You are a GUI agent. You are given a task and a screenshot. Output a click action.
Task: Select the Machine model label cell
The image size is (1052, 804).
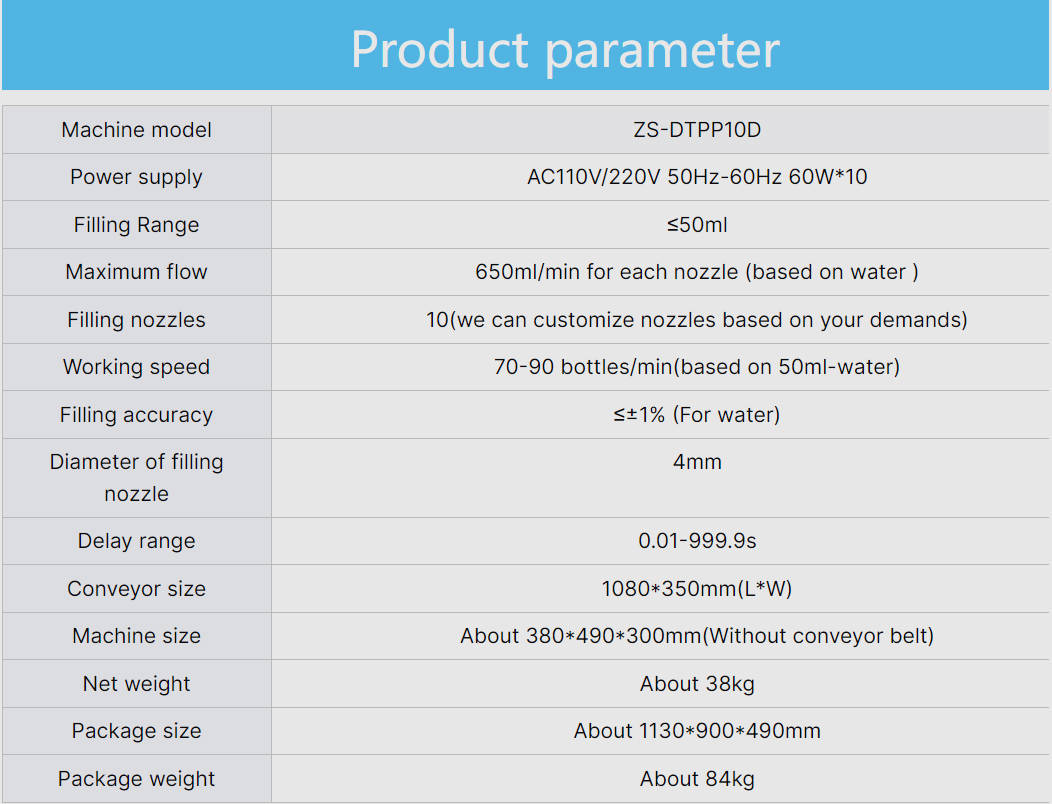pos(136,130)
